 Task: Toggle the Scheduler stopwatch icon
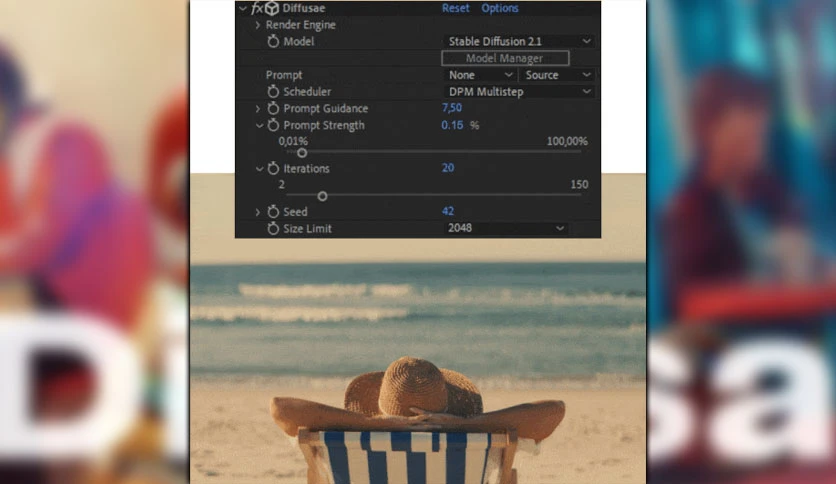[x=273, y=92]
